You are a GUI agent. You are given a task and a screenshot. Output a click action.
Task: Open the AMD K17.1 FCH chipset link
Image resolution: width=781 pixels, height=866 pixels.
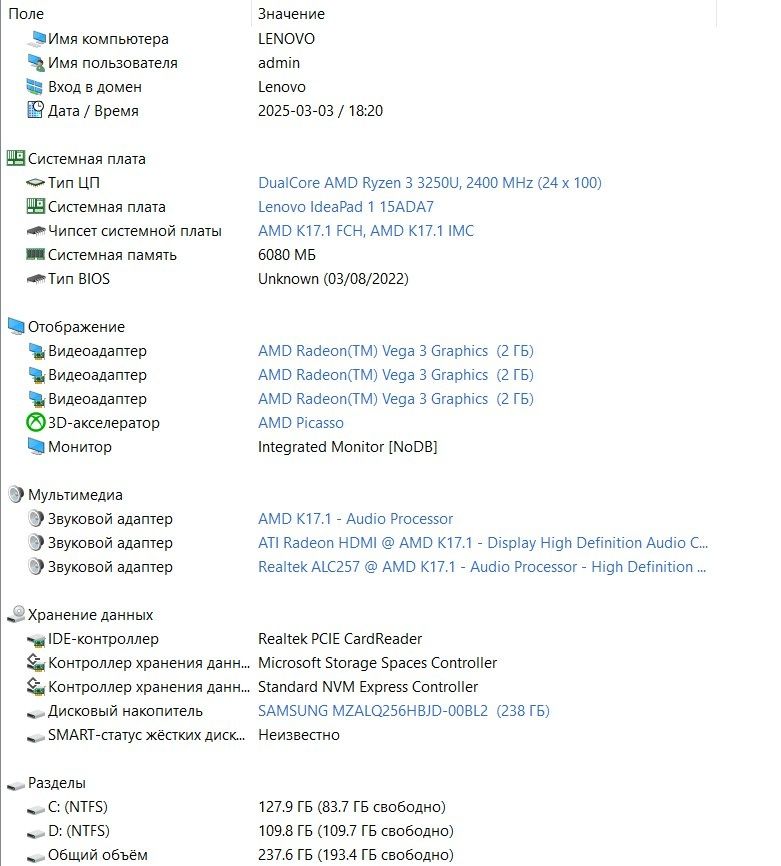coord(366,231)
